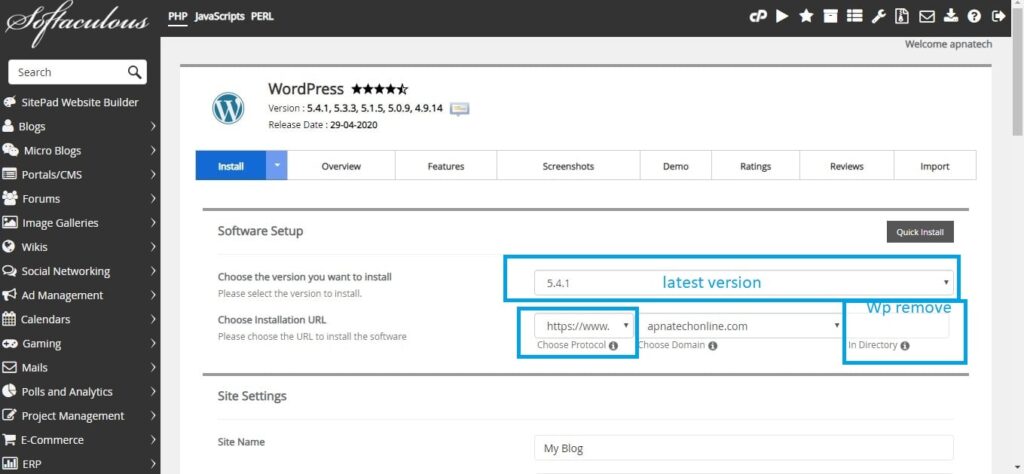This screenshot has width=1024, height=474.
Task: Open the apnatechonline.com domain dropdown
Action: (739, 326)
